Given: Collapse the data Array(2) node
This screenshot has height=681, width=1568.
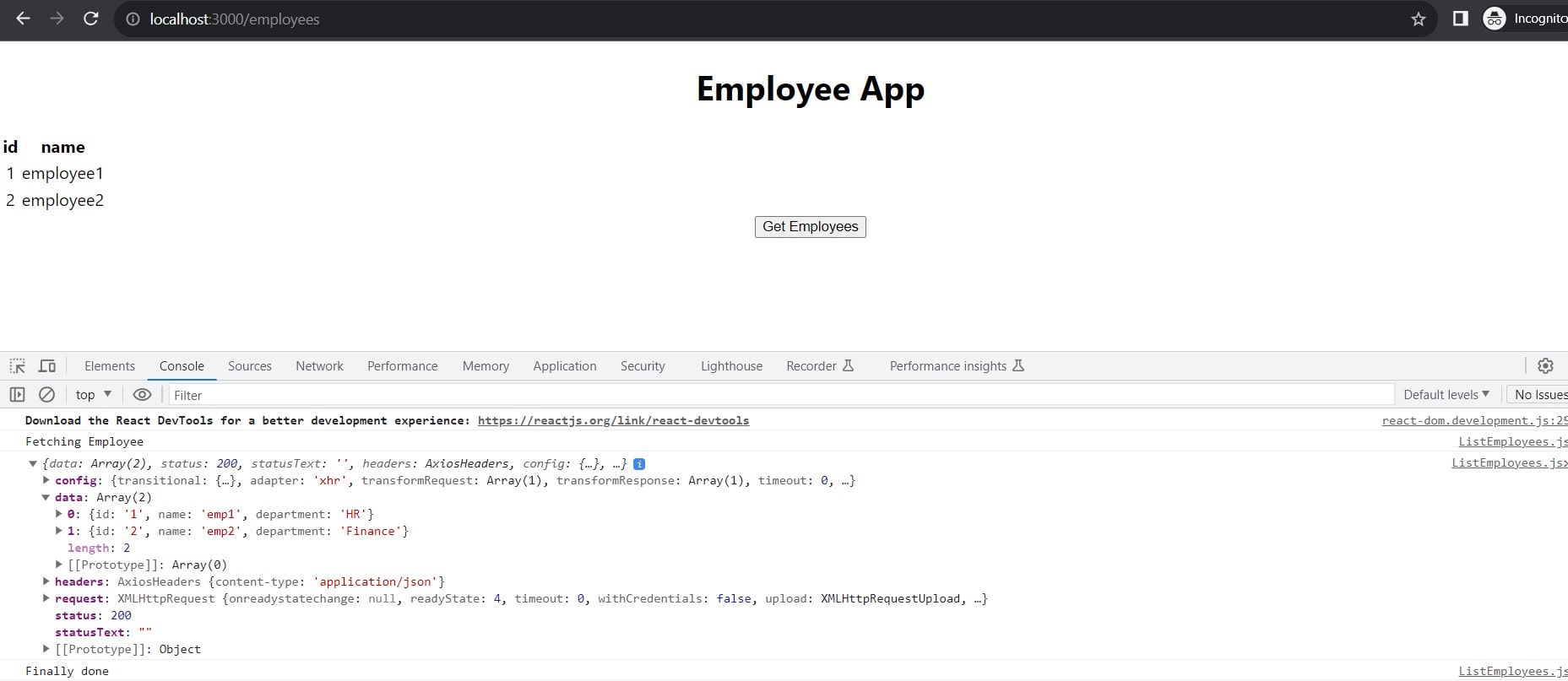Looking at the screenshot, I should [46, 497].
